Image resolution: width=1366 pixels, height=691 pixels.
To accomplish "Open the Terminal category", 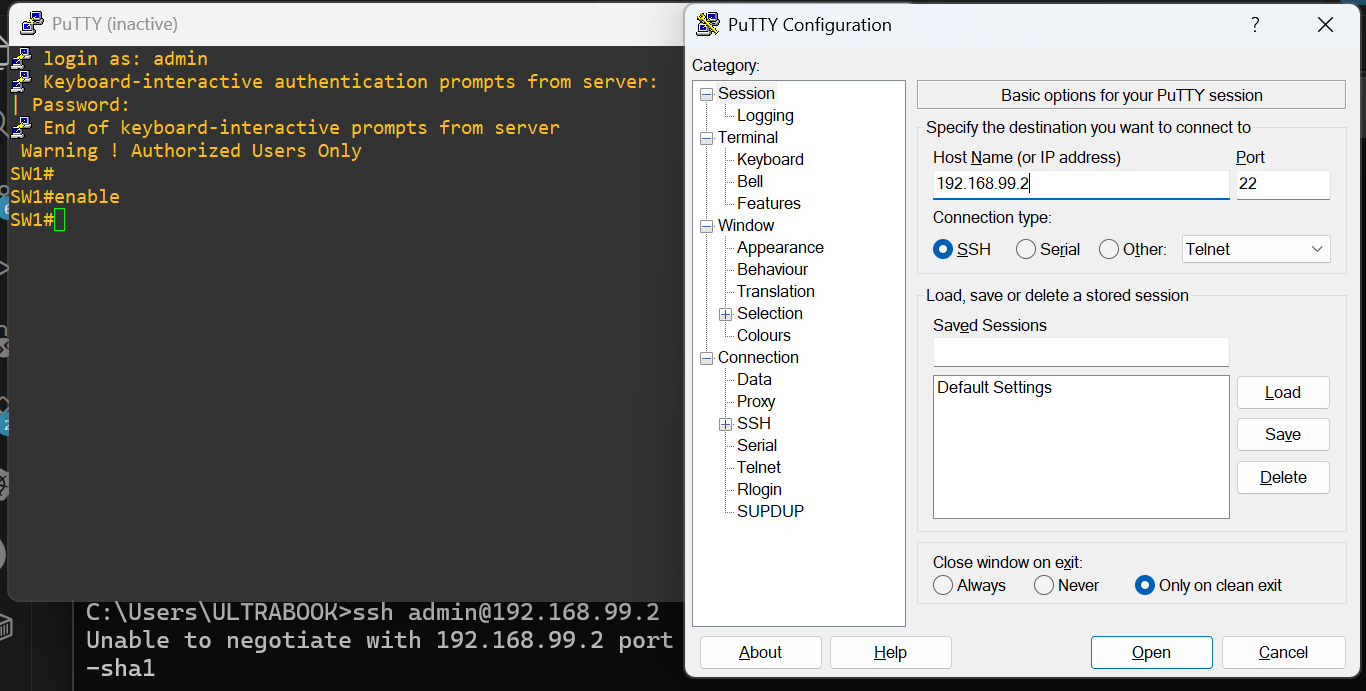I will [x=748, y=138].
